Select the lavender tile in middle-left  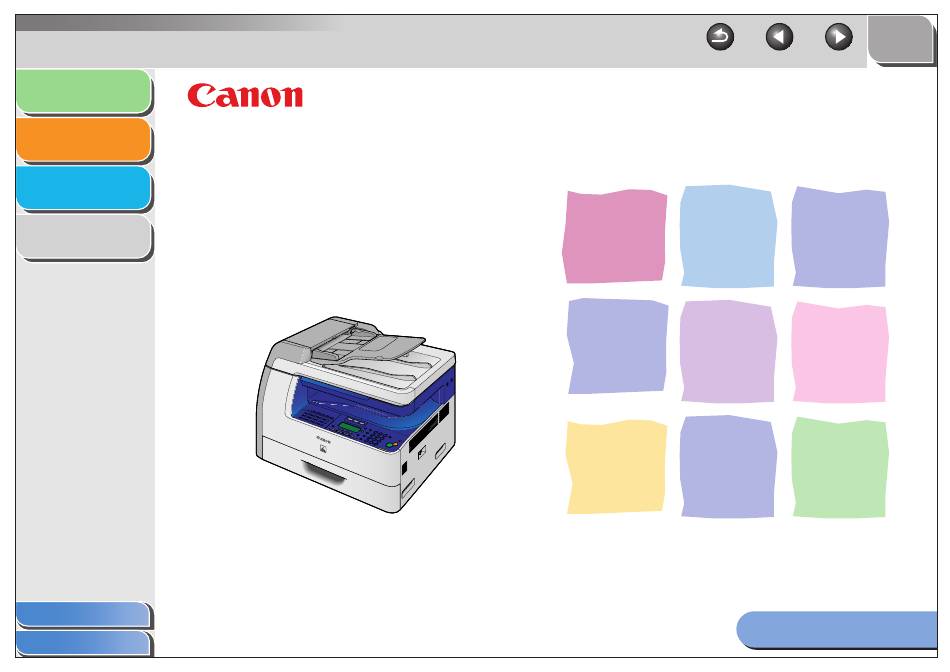coord(617,346)
